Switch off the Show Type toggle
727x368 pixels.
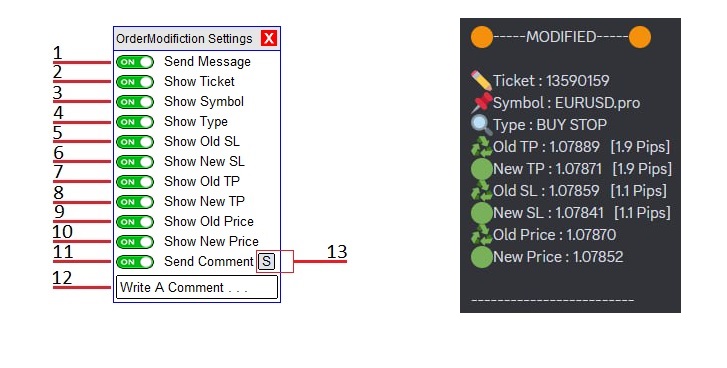tap(134, 122)
